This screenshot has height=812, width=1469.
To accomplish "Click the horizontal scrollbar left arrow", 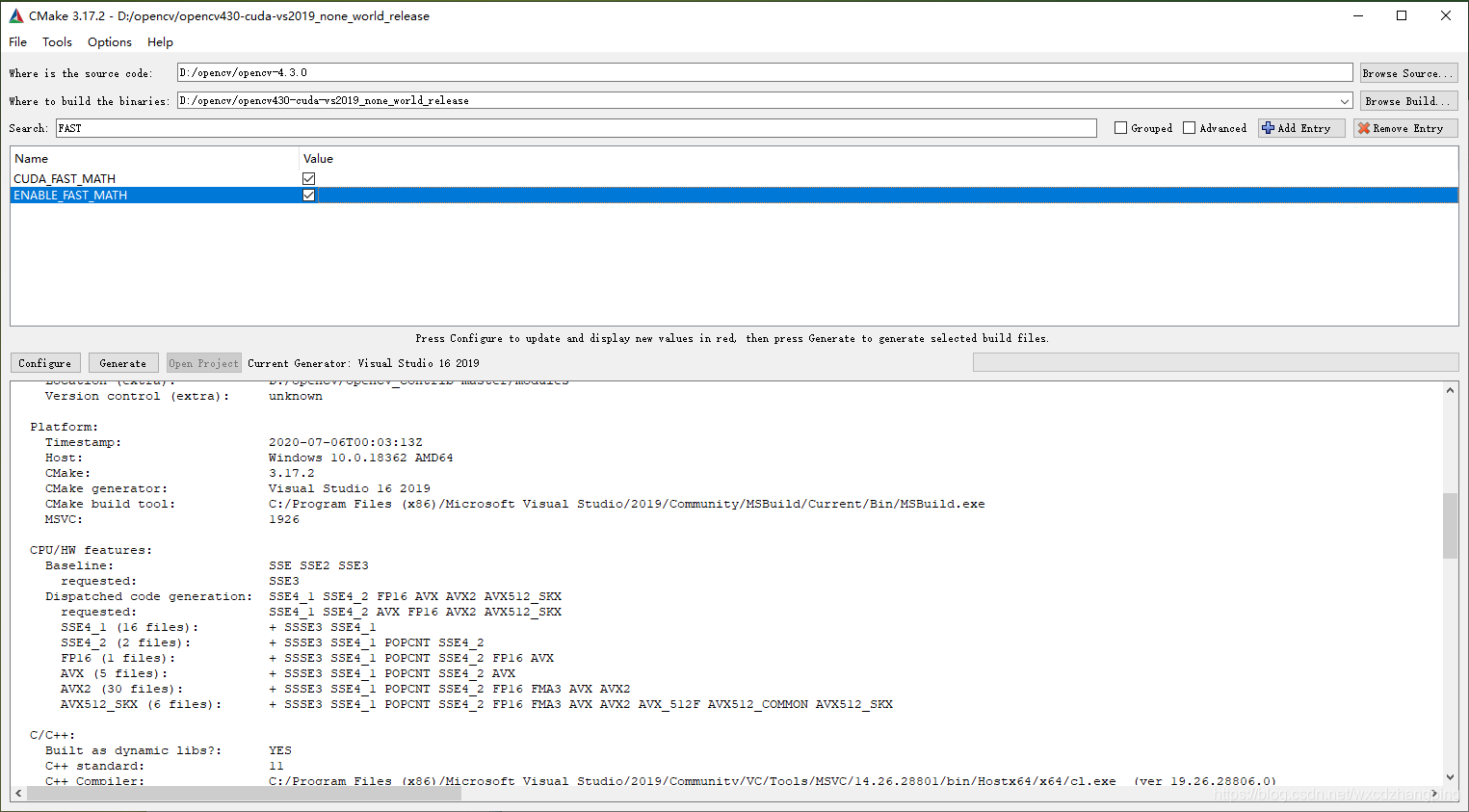I will pos(18,794).
